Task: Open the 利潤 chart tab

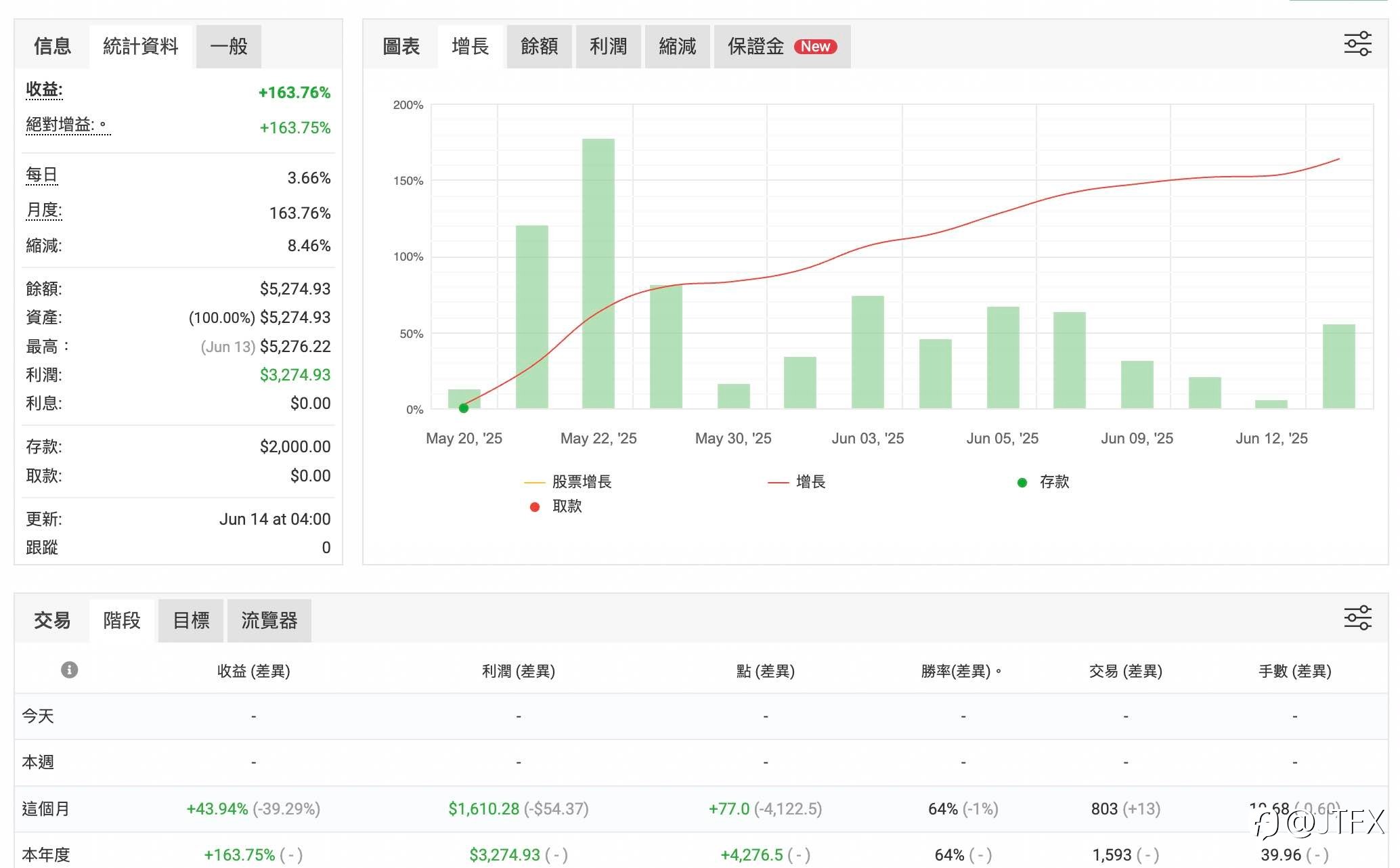Action: pyautogui.click(x=609, y=47)
